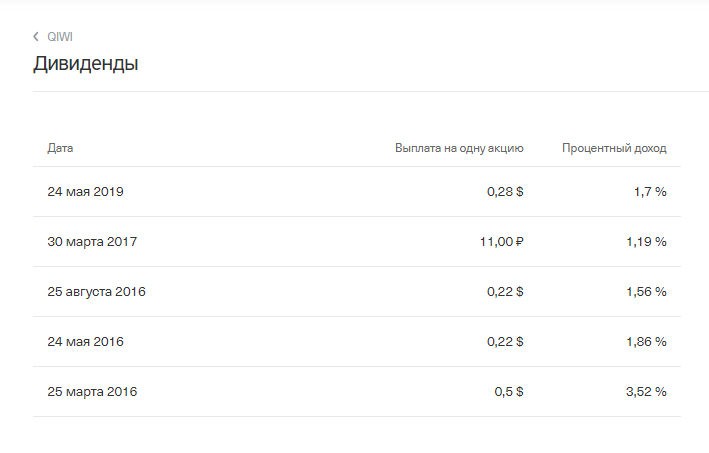Viewport: 709px width, 453px height.
Task: Click the 1,56 % yield value
Action: [646, 292]
